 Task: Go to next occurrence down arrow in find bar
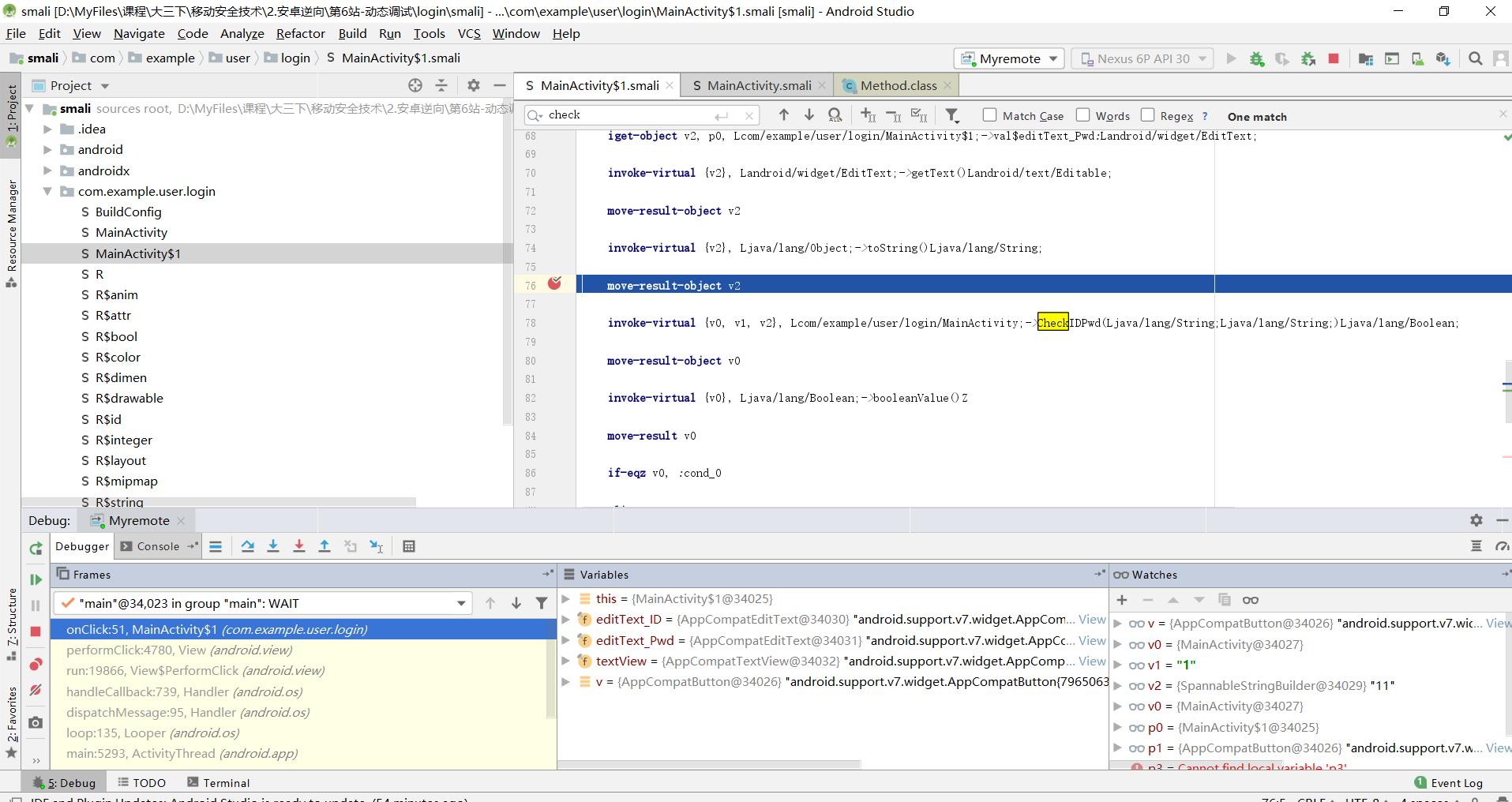809,115
